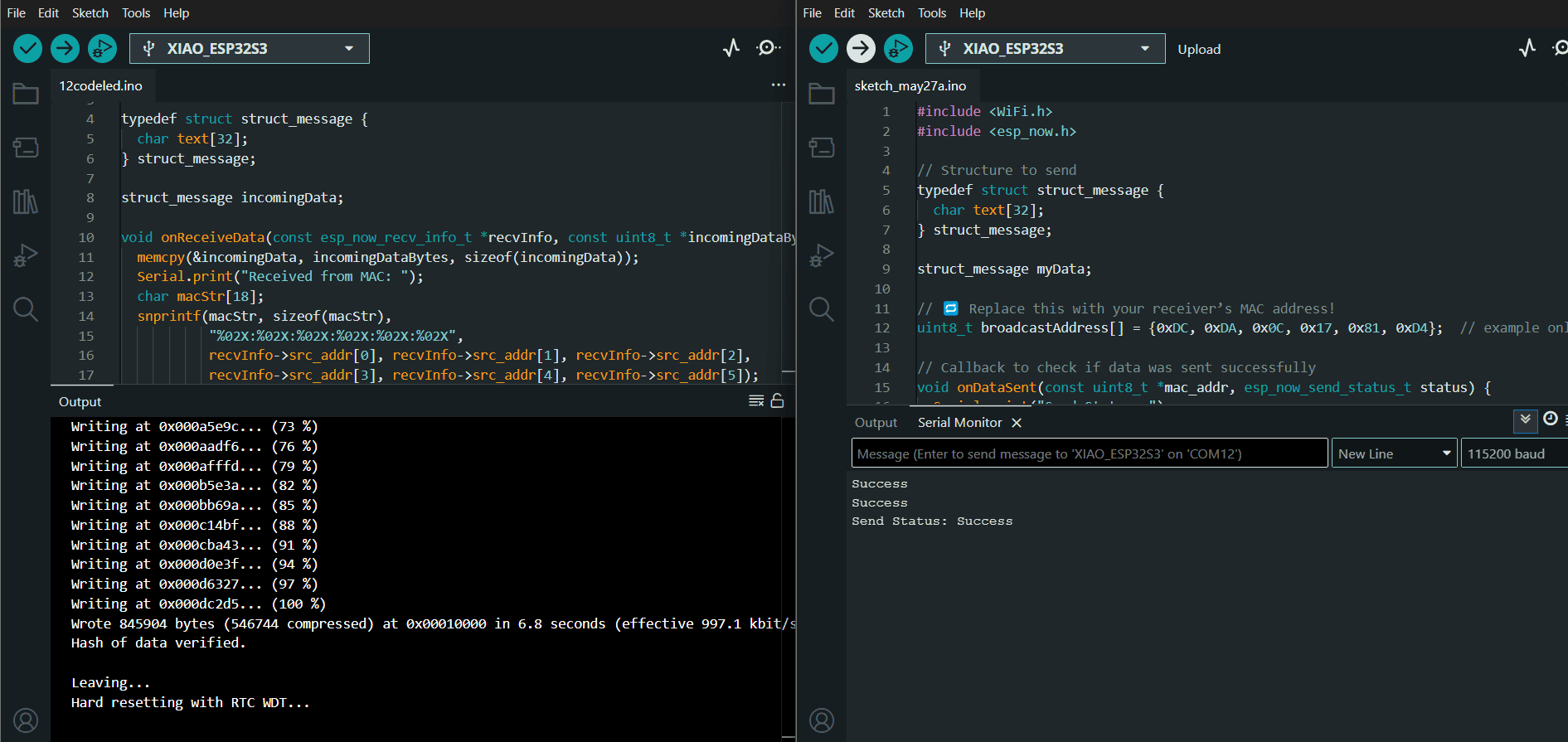Select 12codeled.ino editor tab
Image resolution: width=1568 pixels, height=742 pixels.
click(x=101, y=86)
